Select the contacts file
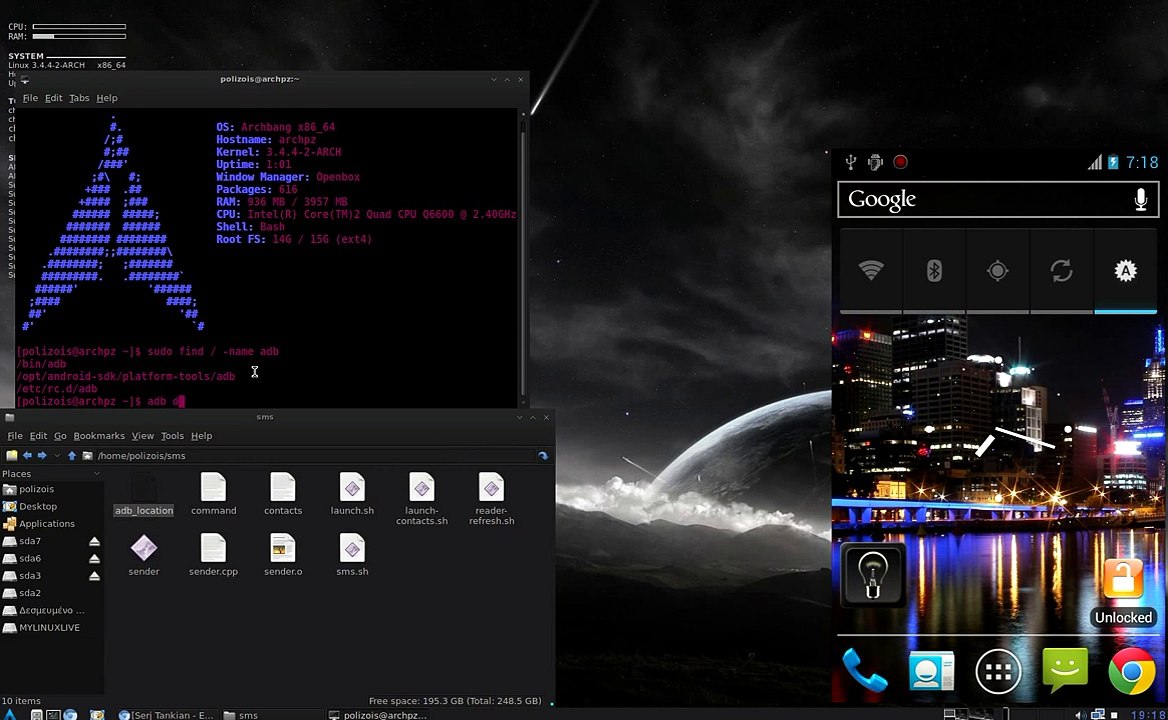Image resolution: width=1168 pixels, height=720 pixels. tap(283, 494)
